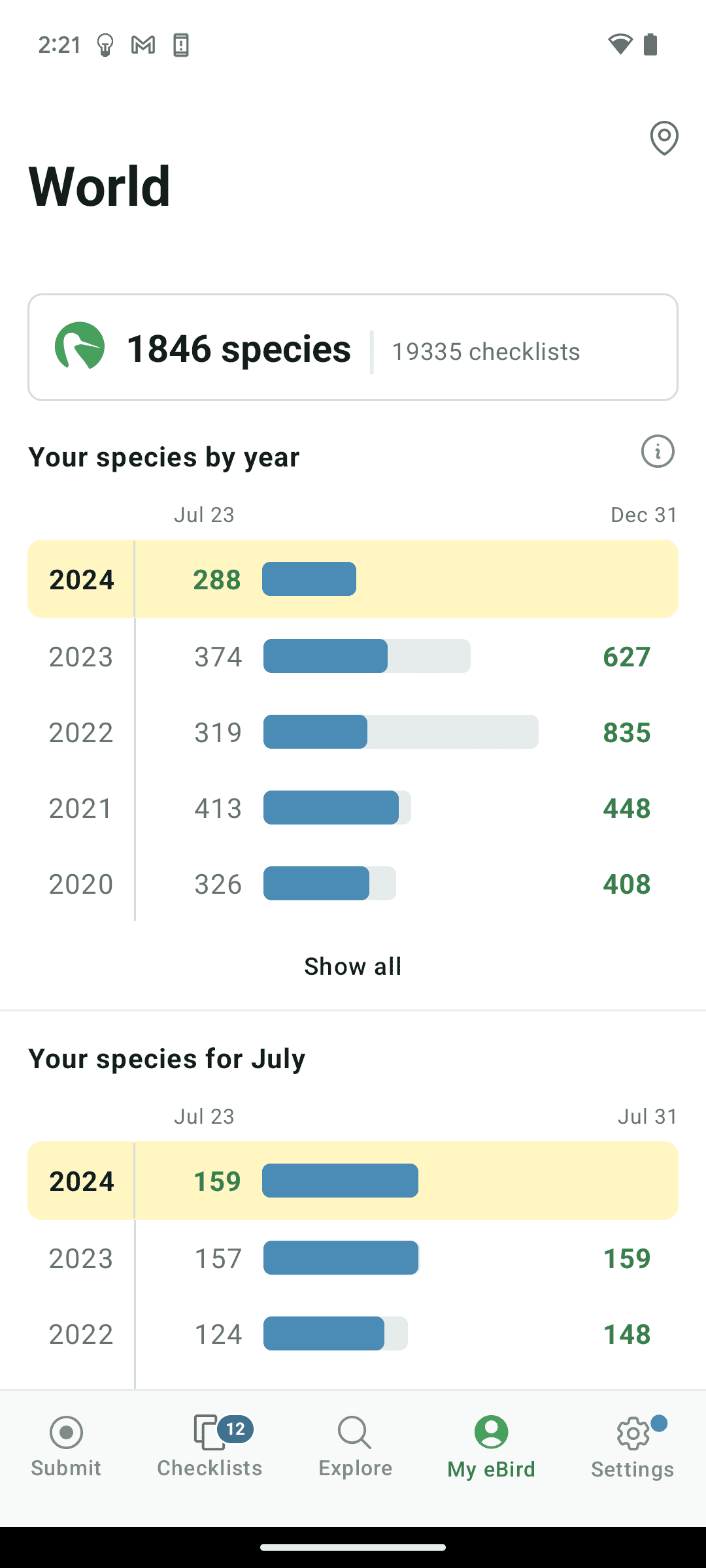Expand list with Show all
Viewport: 706px width, 1568px height.
point(353,966)
